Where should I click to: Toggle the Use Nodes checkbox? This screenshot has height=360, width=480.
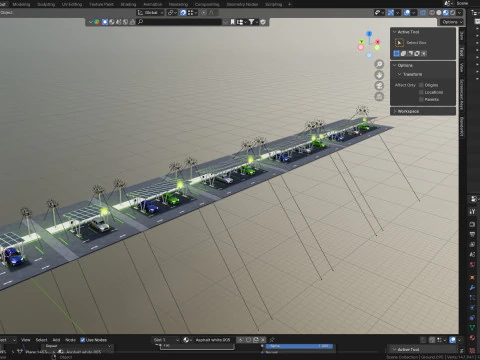tap(82, 340)
